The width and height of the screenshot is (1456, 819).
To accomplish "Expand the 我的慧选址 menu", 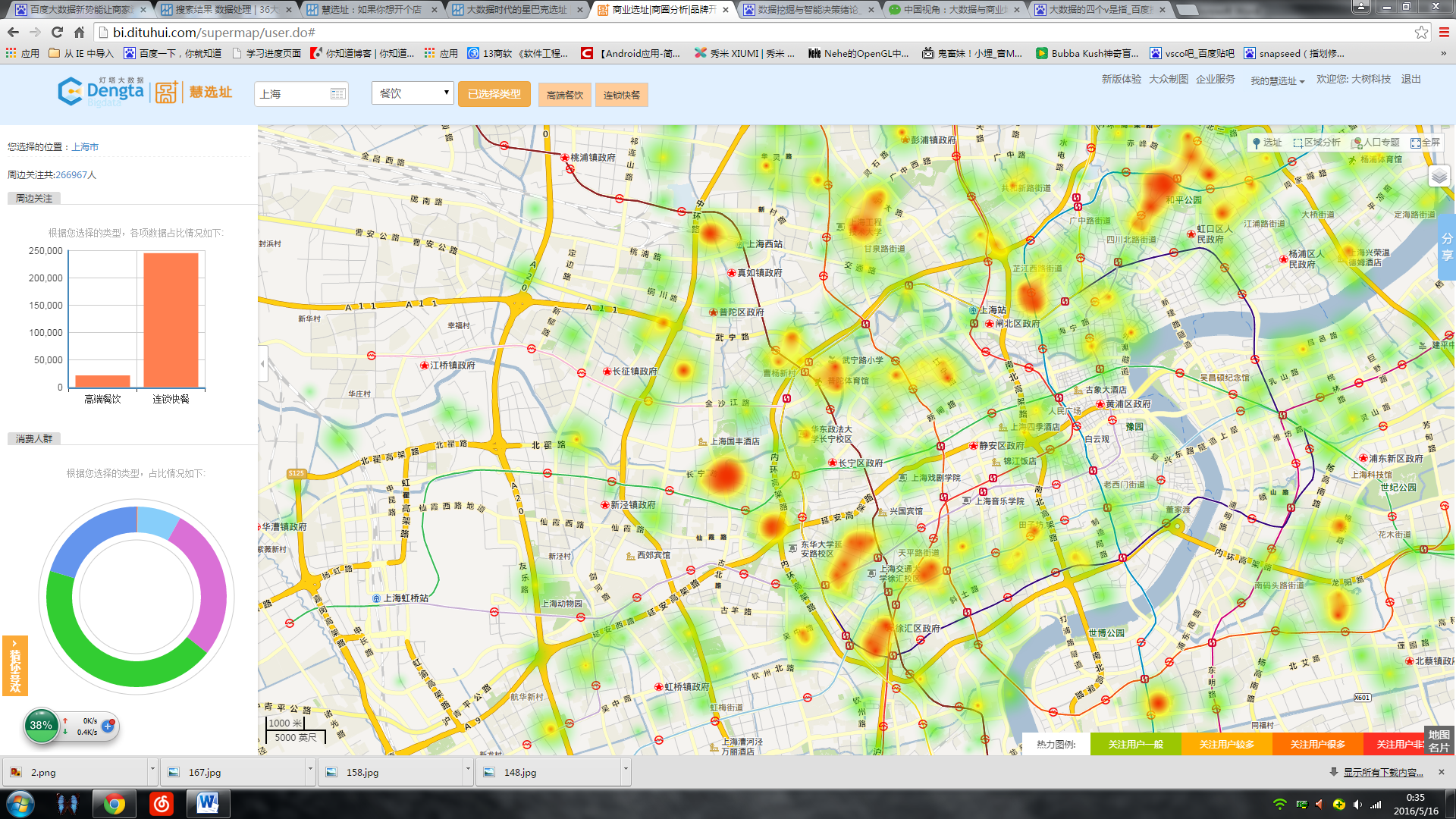I will point(1277,81).
